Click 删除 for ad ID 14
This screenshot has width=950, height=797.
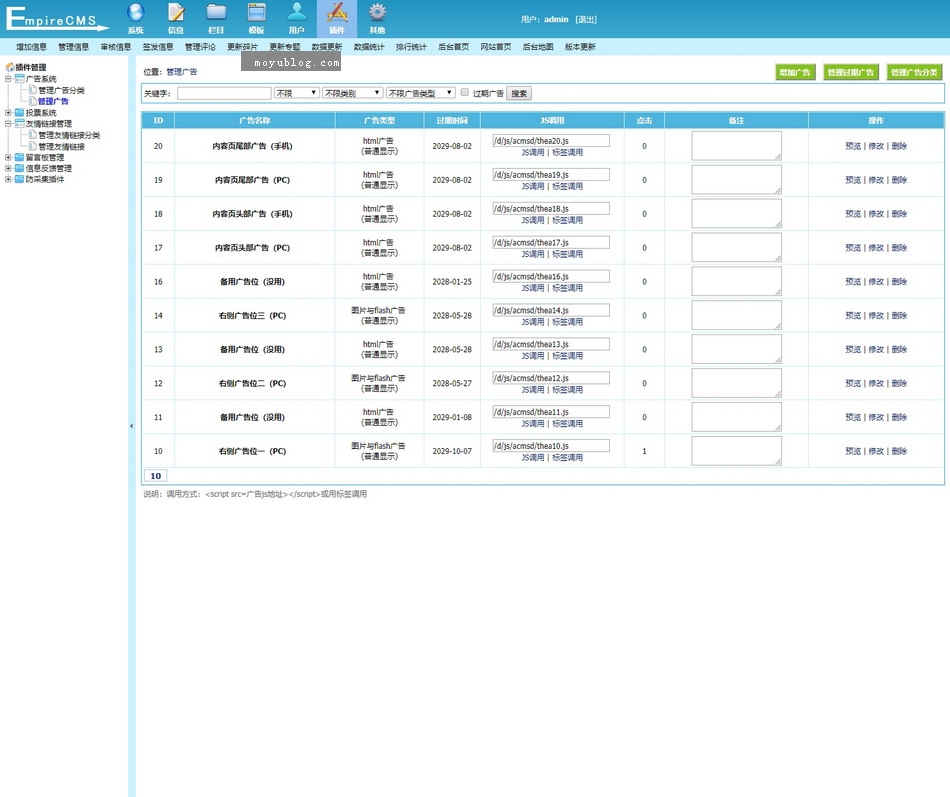point(899,316)
